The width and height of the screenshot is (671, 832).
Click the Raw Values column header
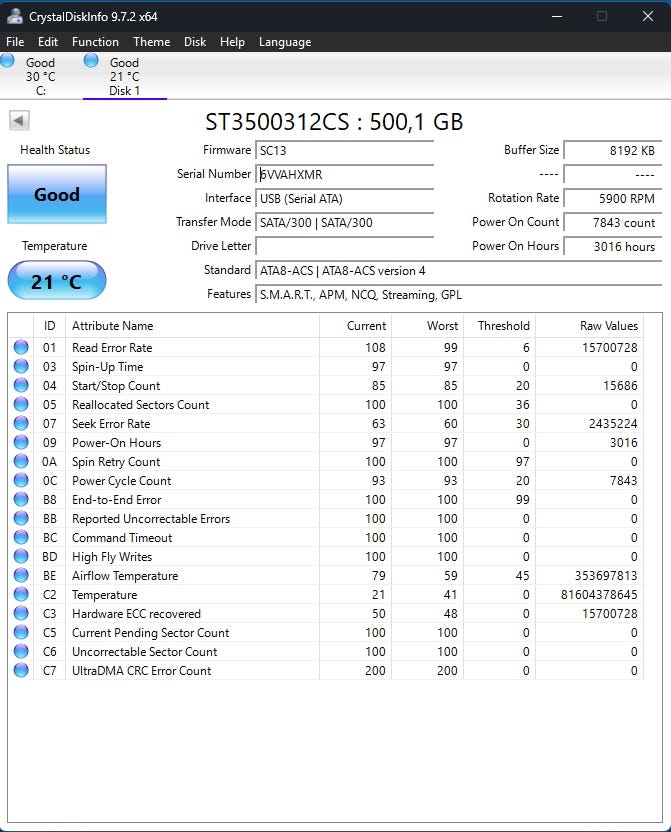[589, 326]
